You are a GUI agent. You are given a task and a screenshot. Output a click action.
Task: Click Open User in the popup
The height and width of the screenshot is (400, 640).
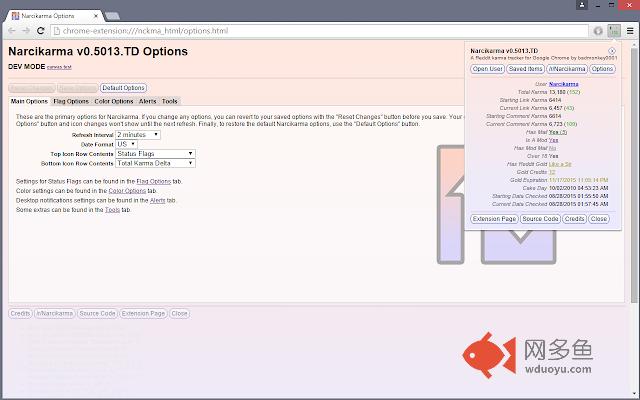click(487, 69)
